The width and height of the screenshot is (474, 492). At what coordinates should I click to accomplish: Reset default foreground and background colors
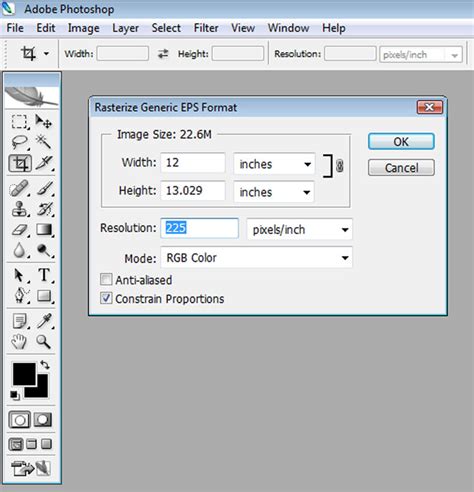coord(15,395)
